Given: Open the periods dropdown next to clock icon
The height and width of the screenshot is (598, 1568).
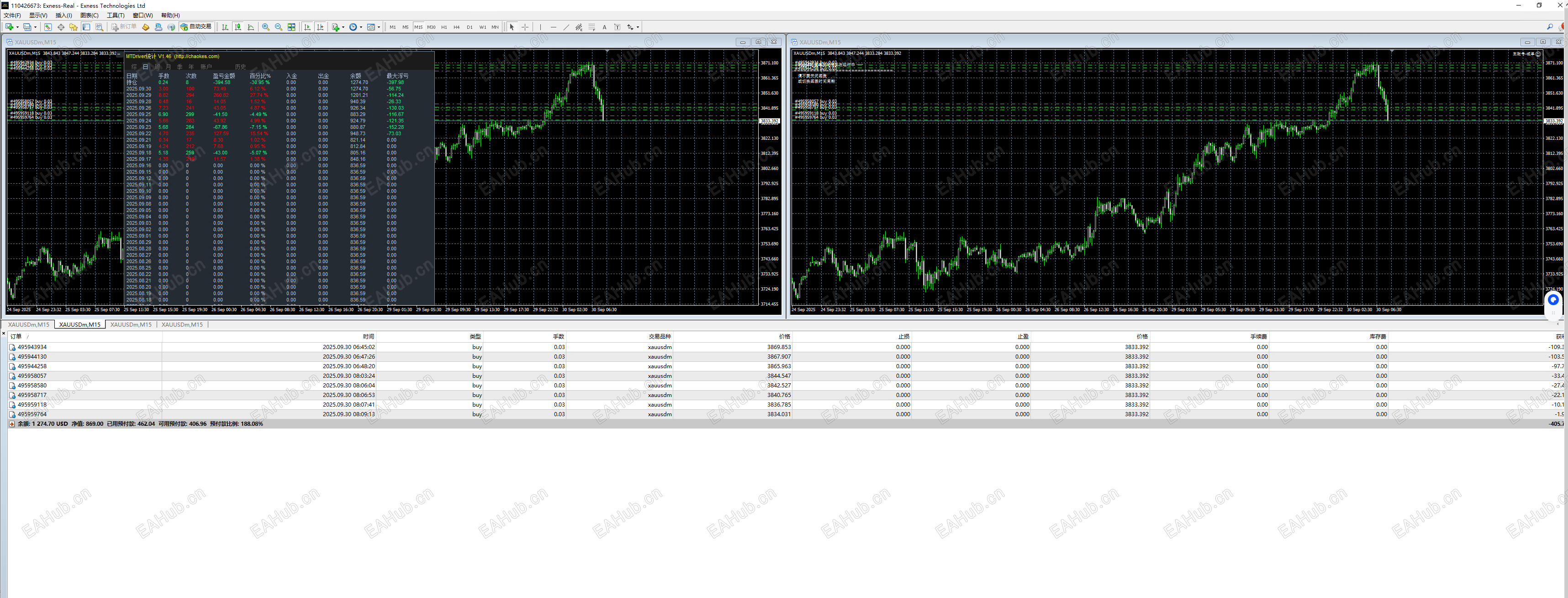Looking at the screenshot, I should click(362, 27).
